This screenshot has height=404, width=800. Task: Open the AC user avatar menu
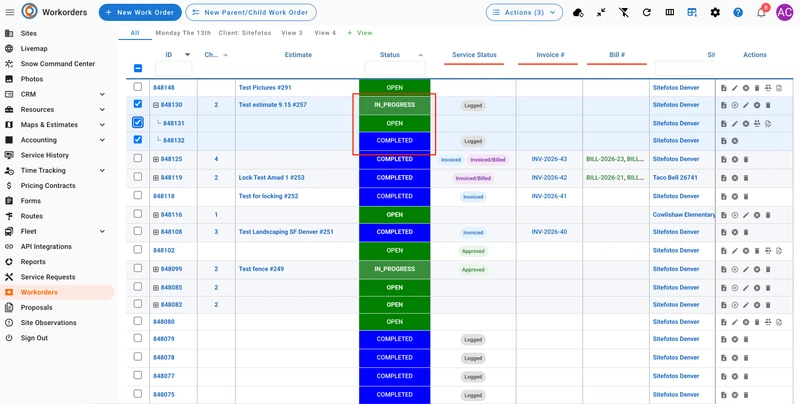pyautogui.click(x=785, y=12)
